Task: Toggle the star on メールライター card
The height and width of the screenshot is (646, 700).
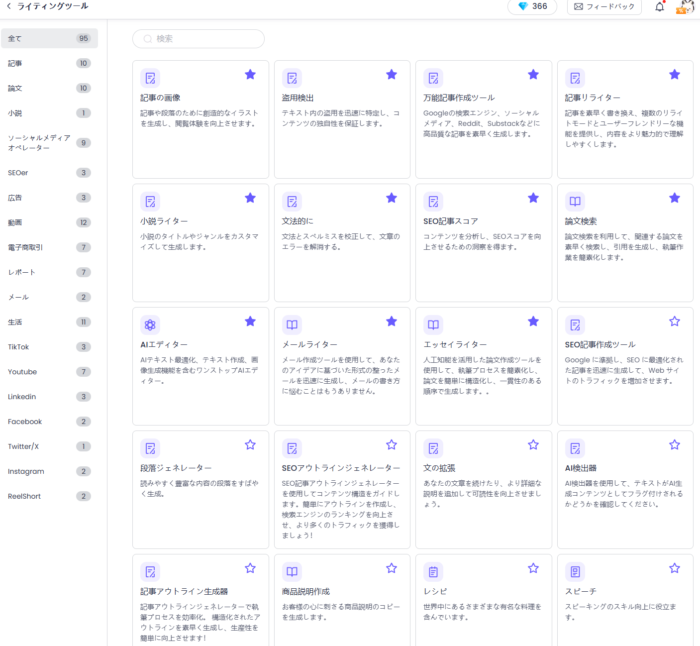Action: pyautogui.click(x=392, y=321)
